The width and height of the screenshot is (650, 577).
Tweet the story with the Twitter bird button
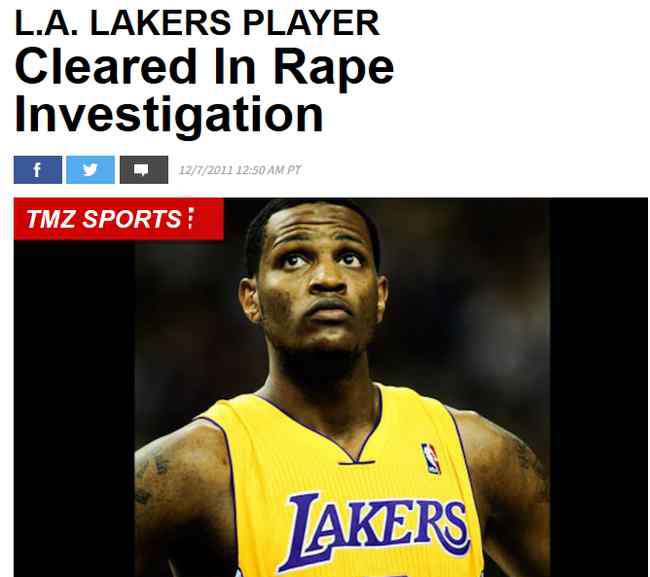pyautogui.click(x=90, y=170)
